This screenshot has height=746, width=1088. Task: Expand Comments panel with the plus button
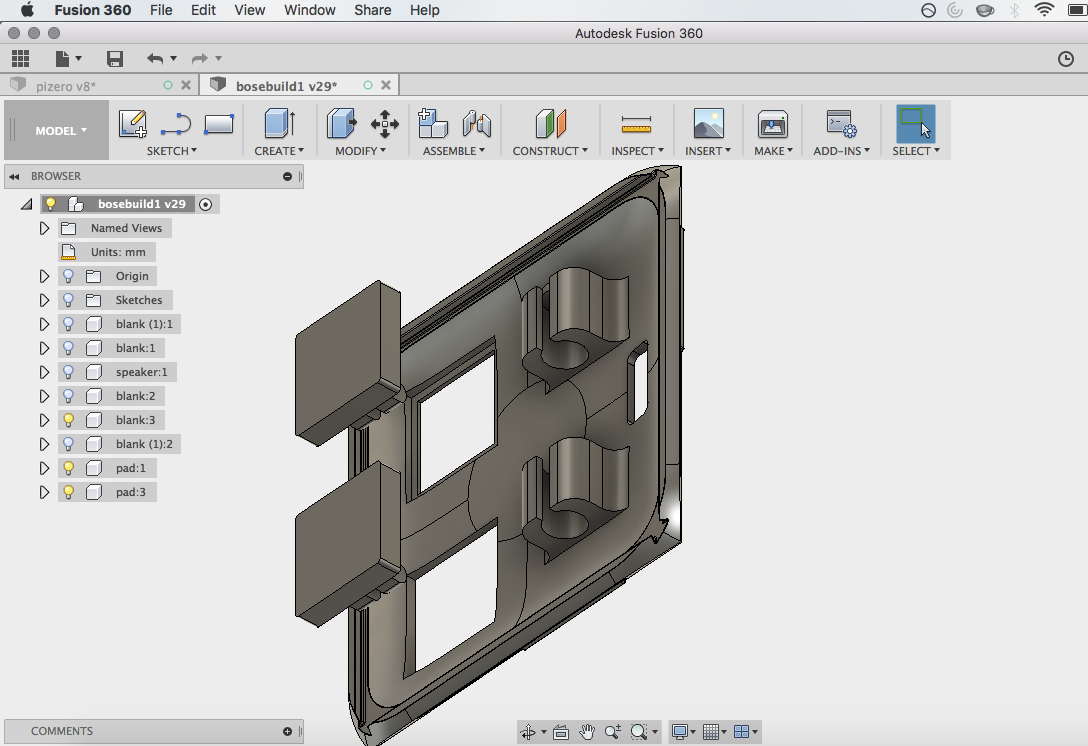pos(287,731)
